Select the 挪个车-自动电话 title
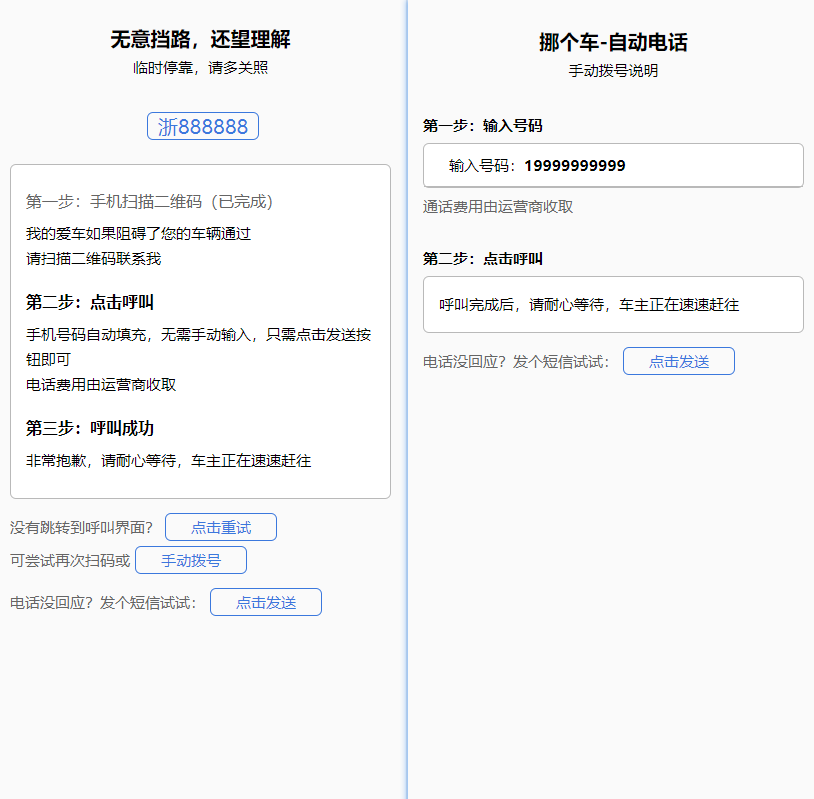 click(613, 43)
